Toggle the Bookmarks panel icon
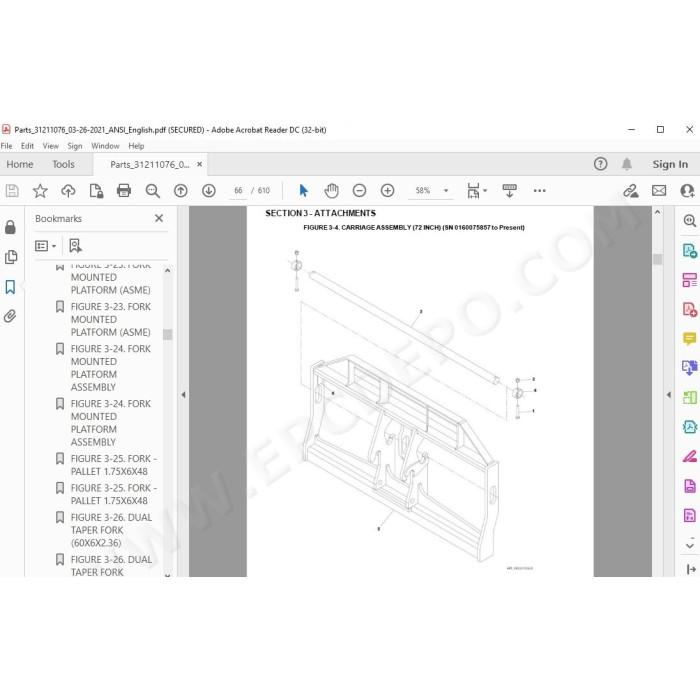700x700 pixels. (10, 287)
